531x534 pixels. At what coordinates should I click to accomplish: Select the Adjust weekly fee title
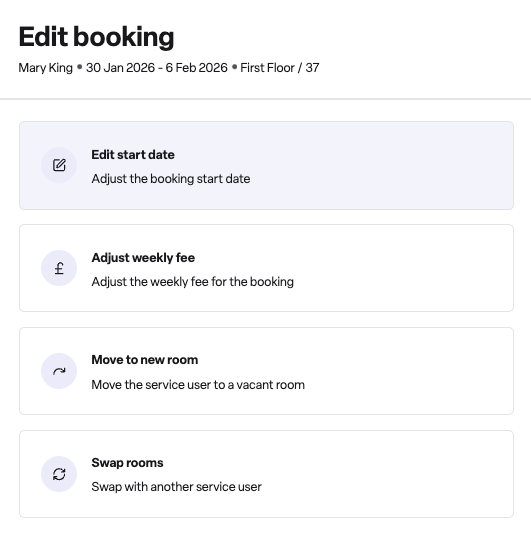(x=143, y=257)
